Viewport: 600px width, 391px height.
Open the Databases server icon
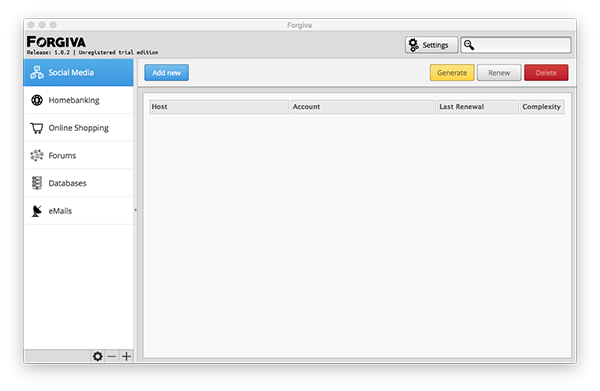(37, 183)
